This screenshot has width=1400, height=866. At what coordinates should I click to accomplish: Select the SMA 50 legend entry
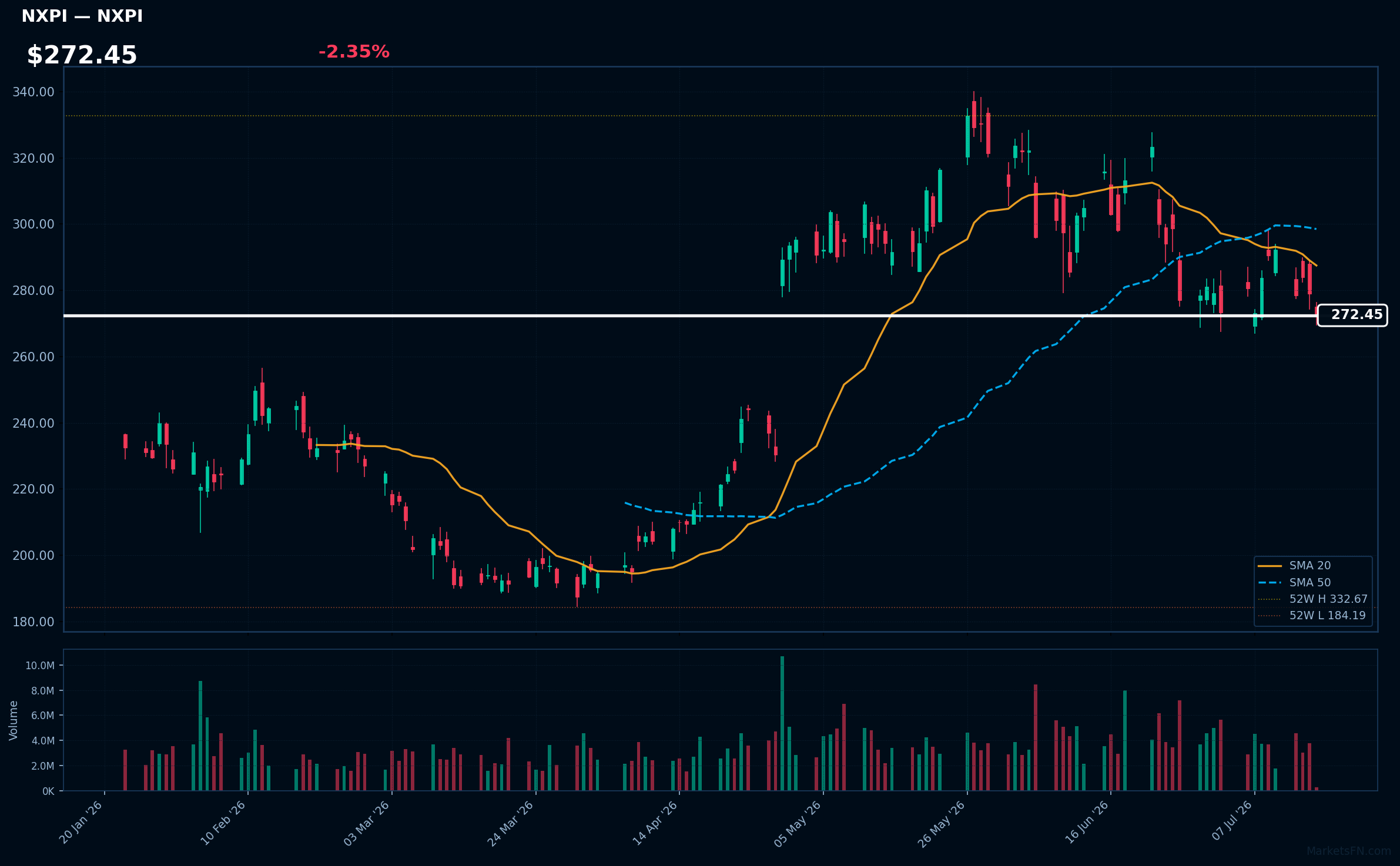[x=1294, y=582]
